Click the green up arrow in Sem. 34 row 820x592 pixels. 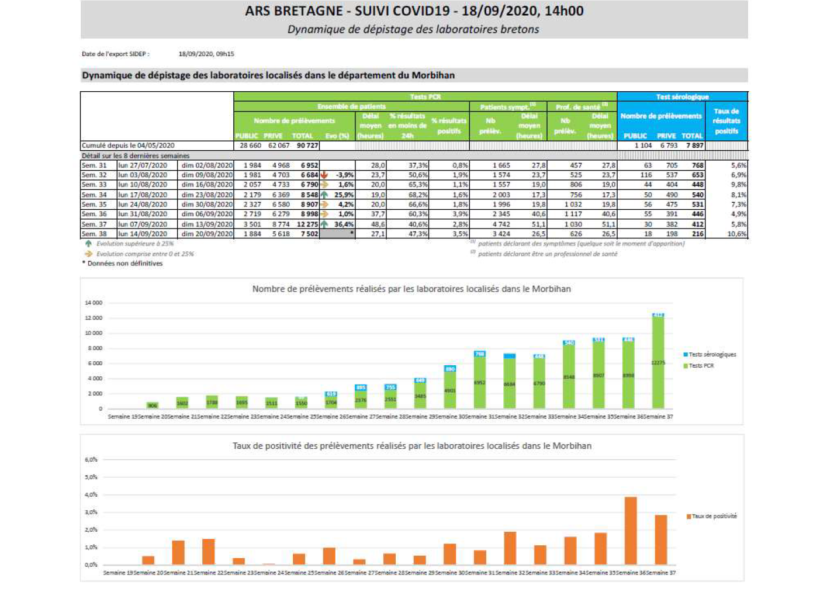[x=324, y=195]
